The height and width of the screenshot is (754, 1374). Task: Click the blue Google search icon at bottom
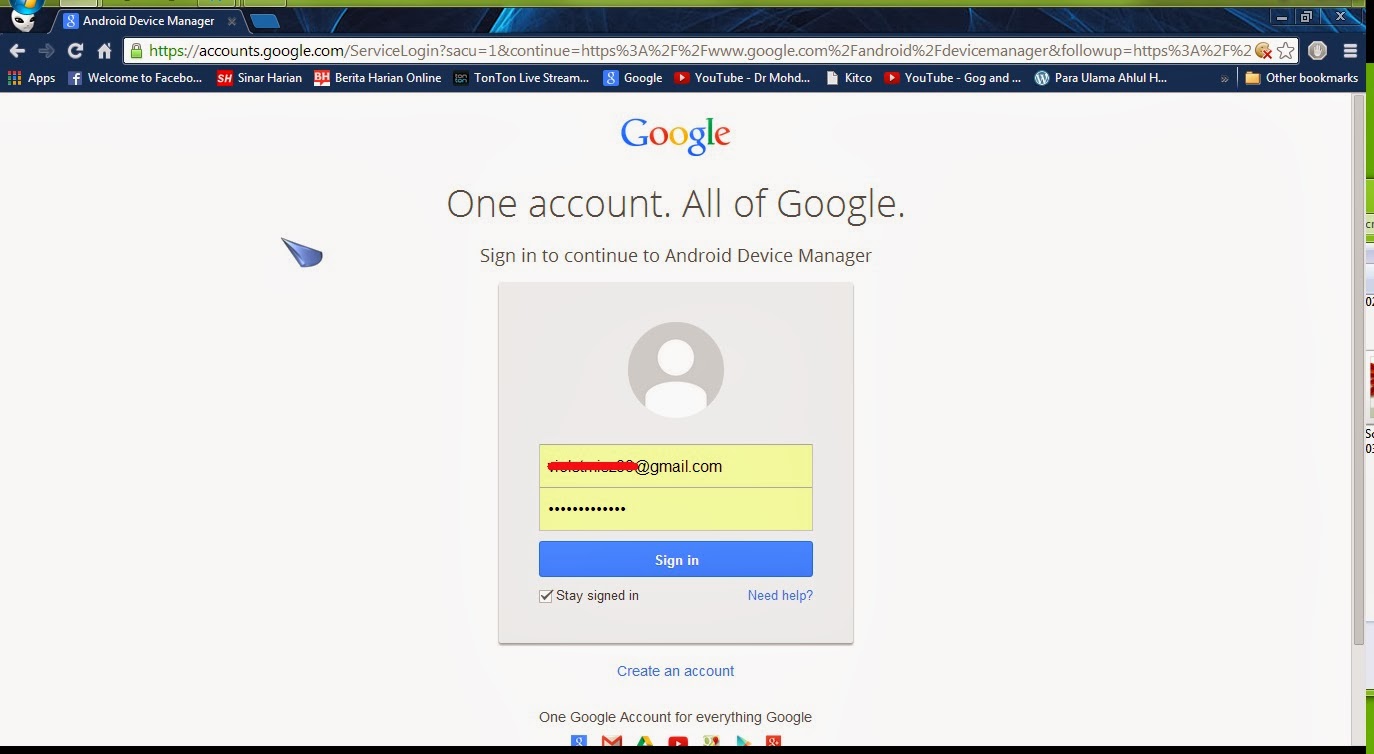[x=579, y=742]
